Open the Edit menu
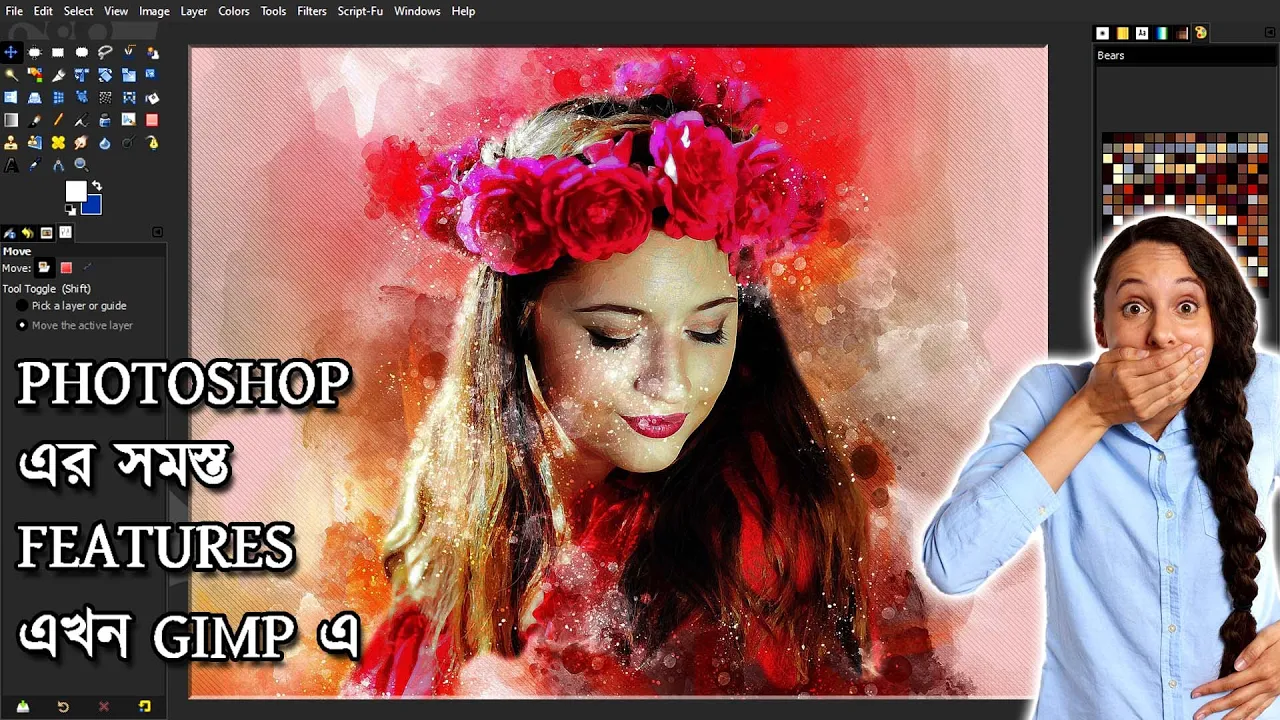 coord(43,11)
